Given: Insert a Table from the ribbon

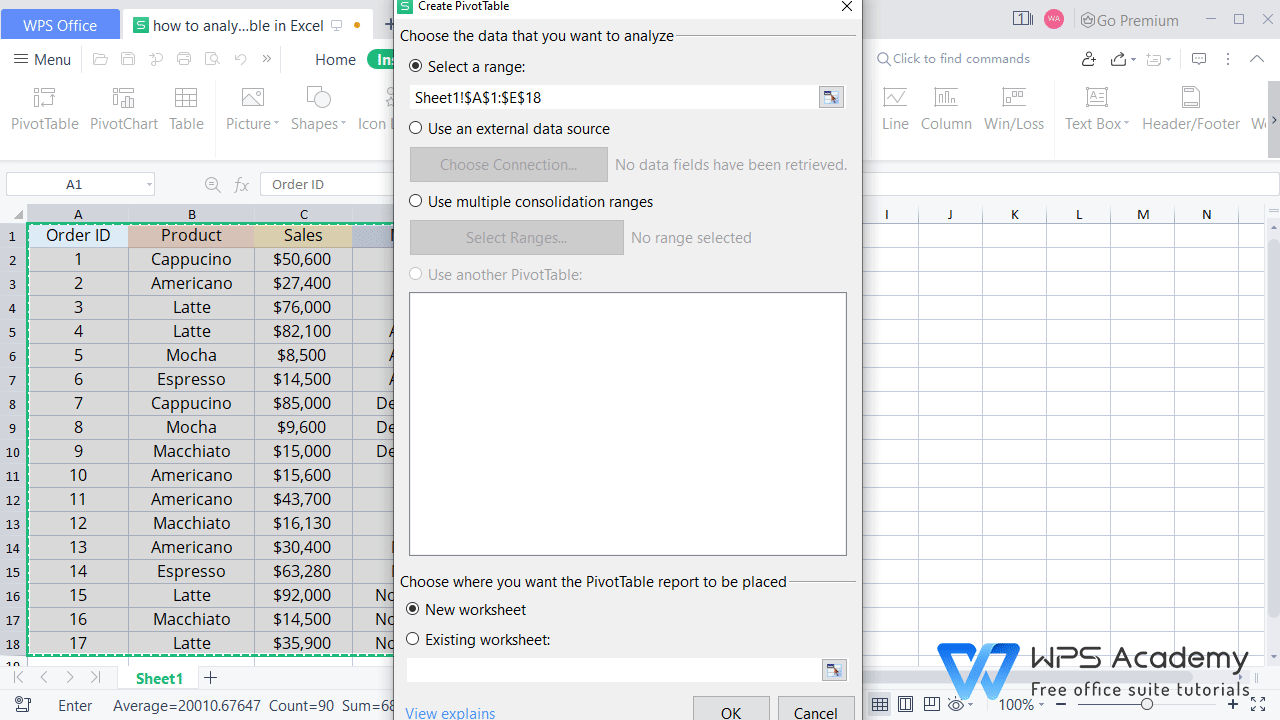Looking at the screenshot, I should (x=186, y=108).
